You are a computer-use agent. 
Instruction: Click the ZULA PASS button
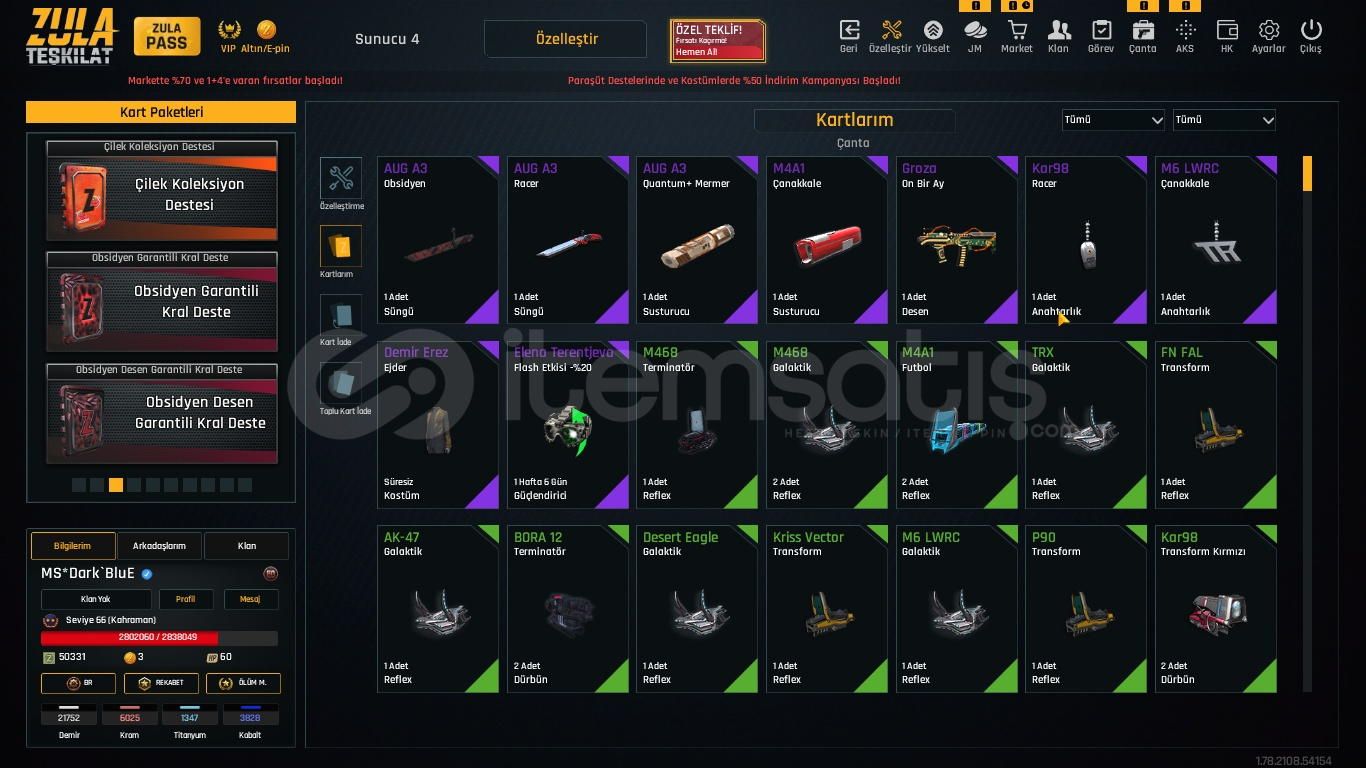pos(167,37)
